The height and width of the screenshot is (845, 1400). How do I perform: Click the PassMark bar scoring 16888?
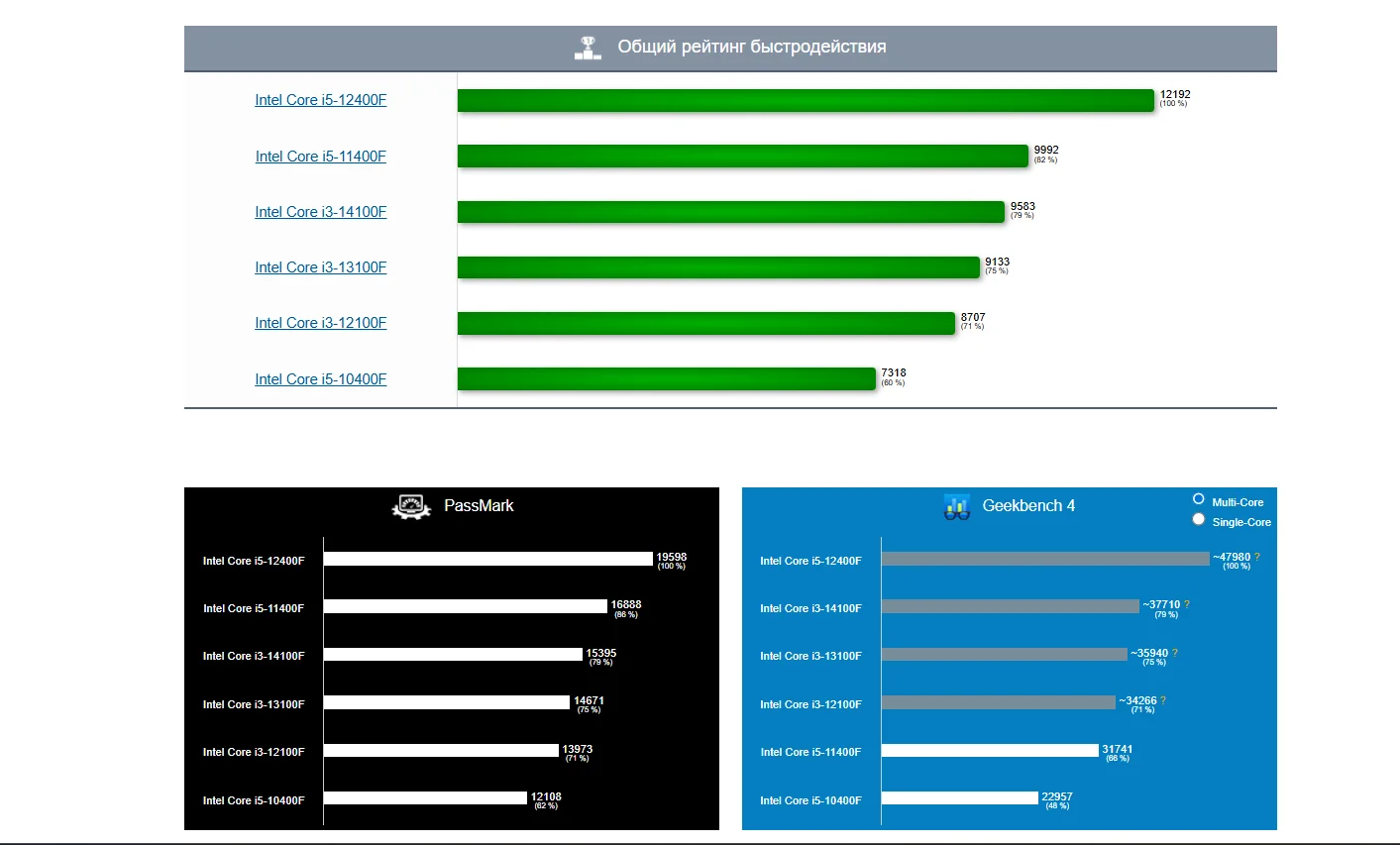pyautogui.click(x=466, y=606)
